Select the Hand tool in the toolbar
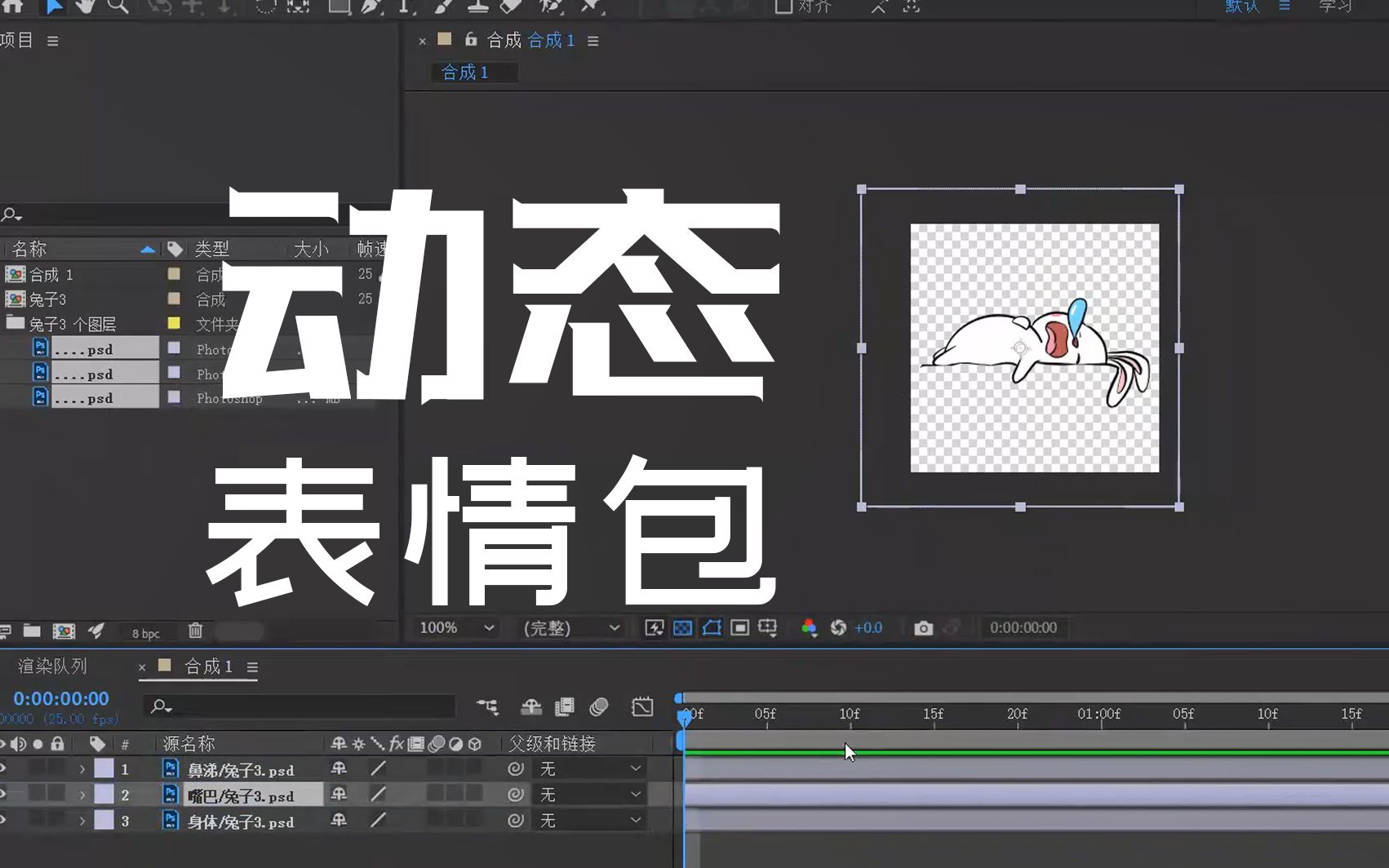1389x868 pixels. [x=87, y=8]
